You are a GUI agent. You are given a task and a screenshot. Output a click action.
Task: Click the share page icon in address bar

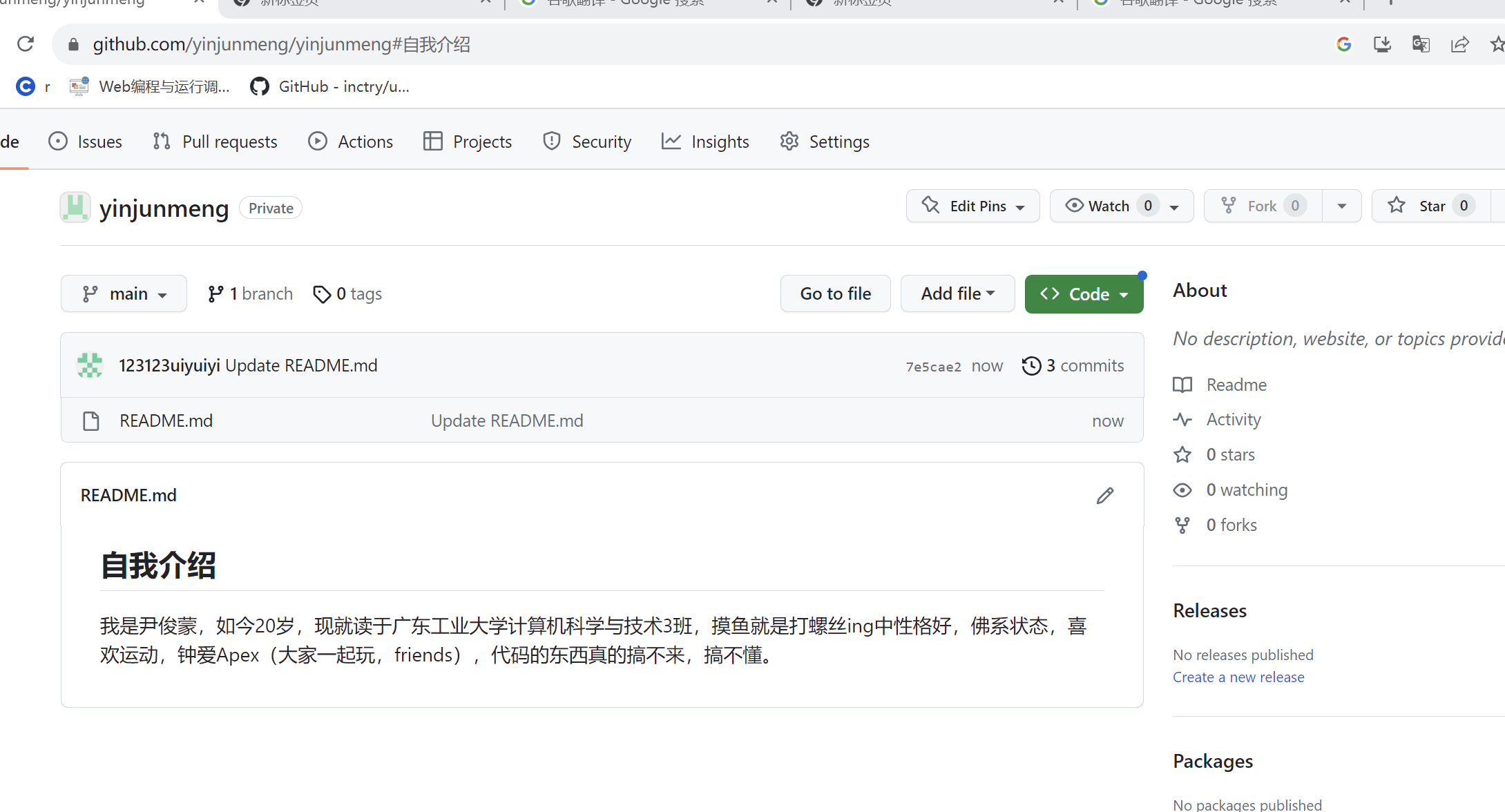pyautogui.click(x=1459, y=44)
